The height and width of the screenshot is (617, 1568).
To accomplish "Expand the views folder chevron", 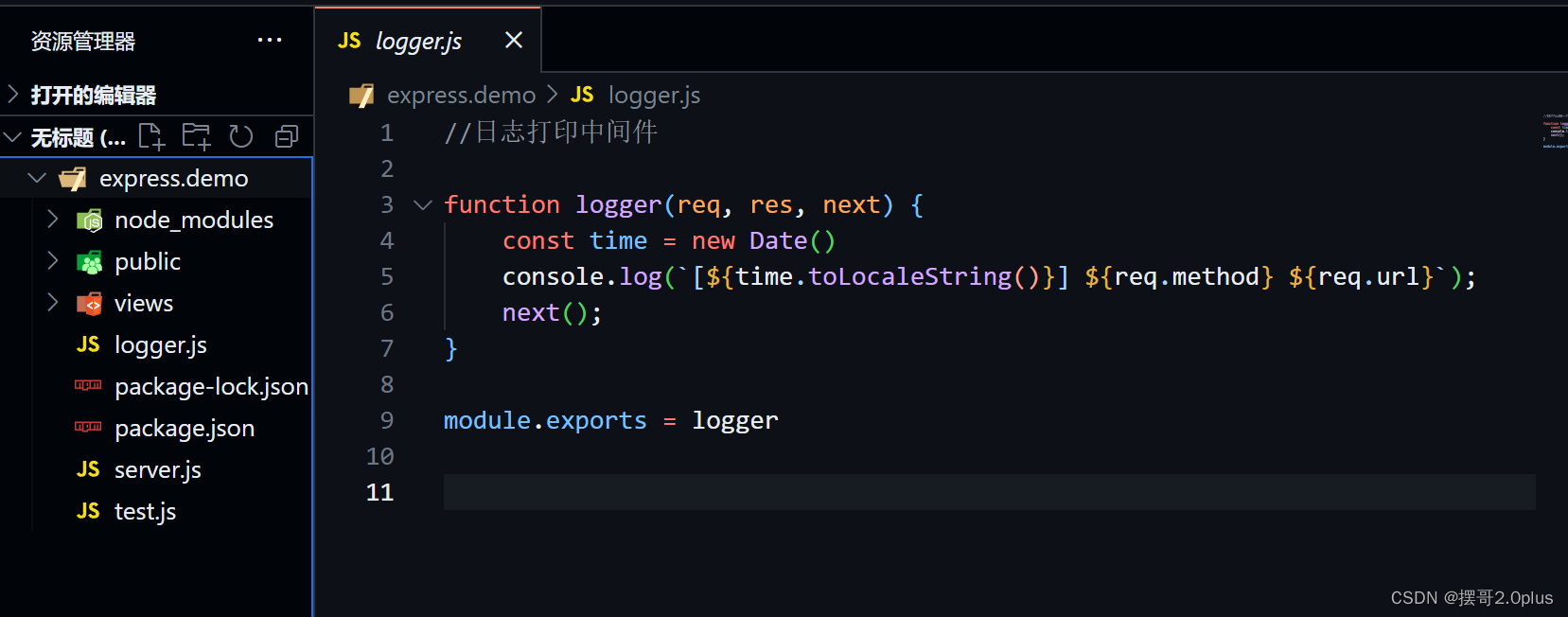I will (53, 303).
